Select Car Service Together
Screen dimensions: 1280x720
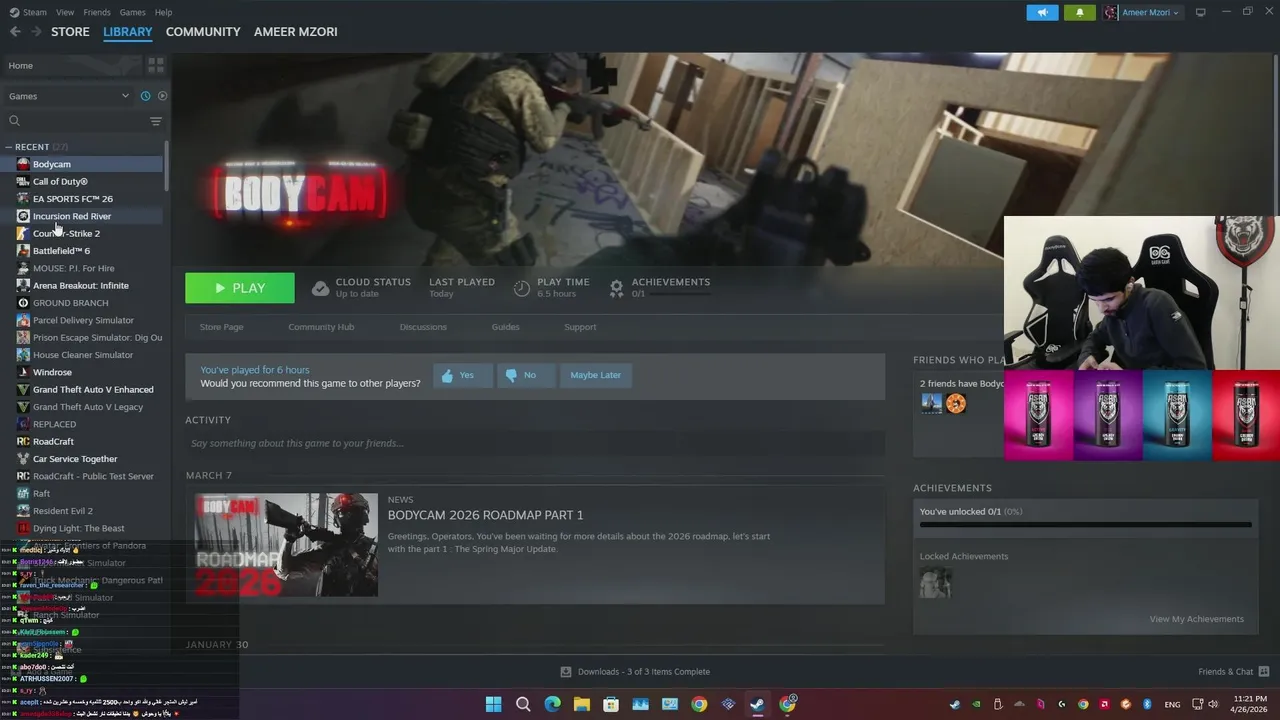[x=82, y=459]
